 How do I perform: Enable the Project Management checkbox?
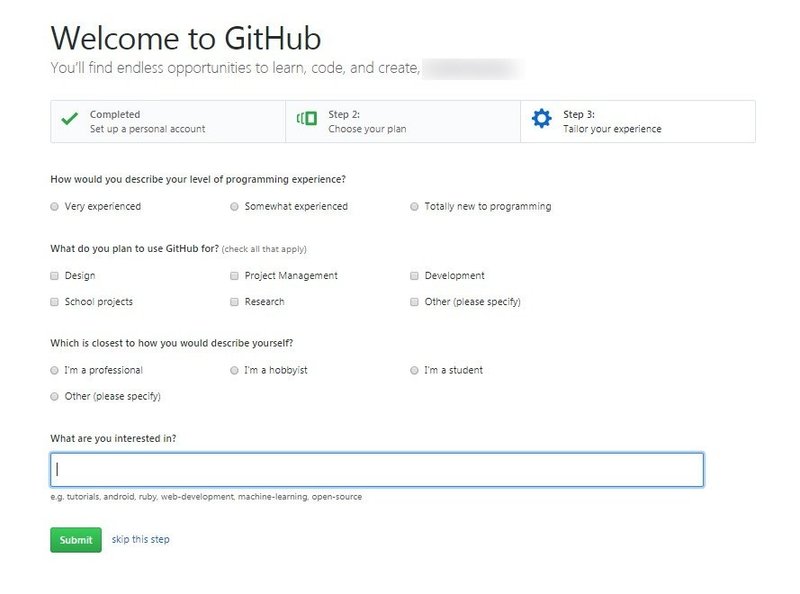click(234, 275)
